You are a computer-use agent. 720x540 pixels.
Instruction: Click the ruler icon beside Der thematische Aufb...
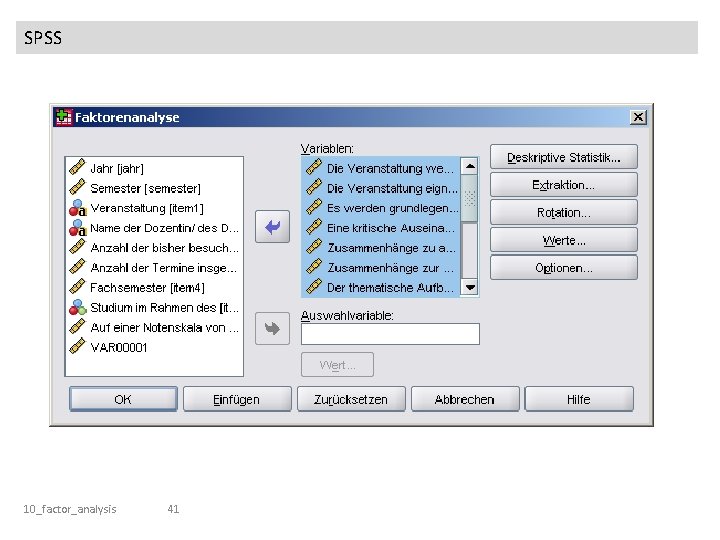[x=314, y=287]
